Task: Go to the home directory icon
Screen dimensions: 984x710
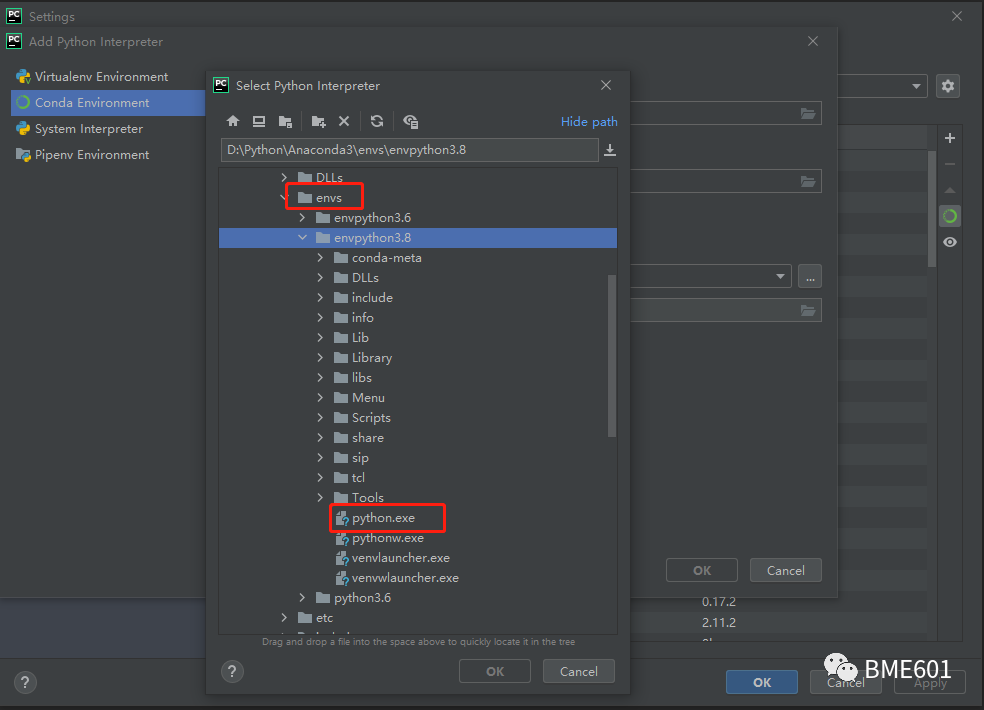Action: click(x=233, y=121)
